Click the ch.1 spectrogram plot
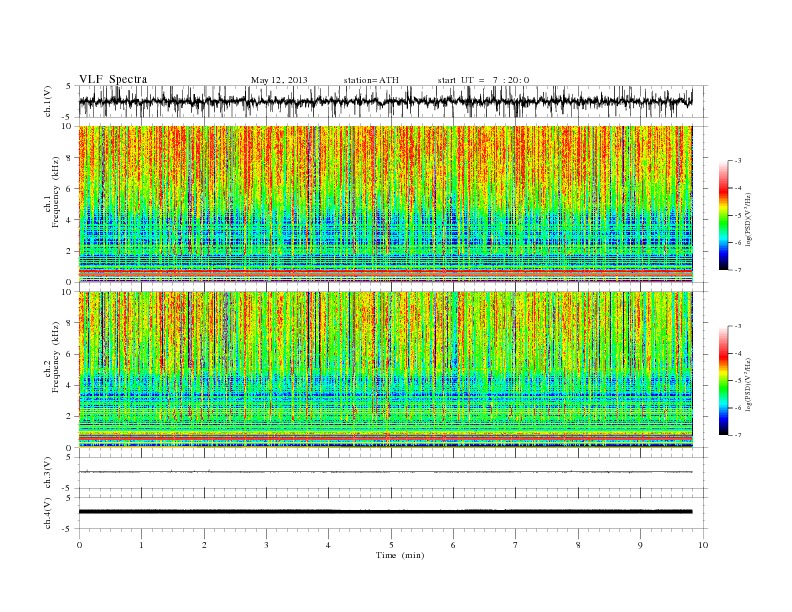 click(x=386, y=204)
